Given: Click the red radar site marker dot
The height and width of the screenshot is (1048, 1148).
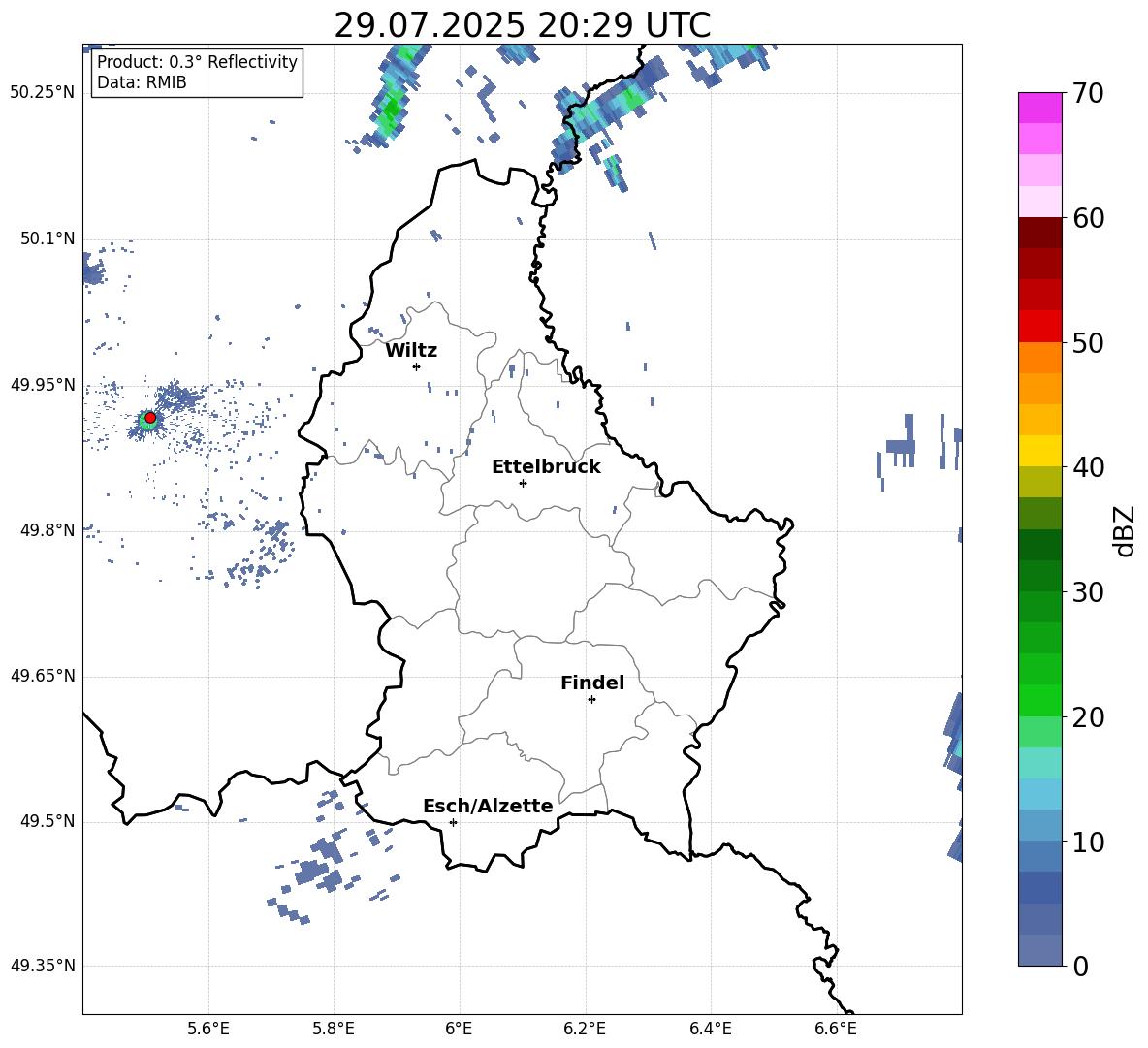Looking at the screenshot, I should point(150,418).
